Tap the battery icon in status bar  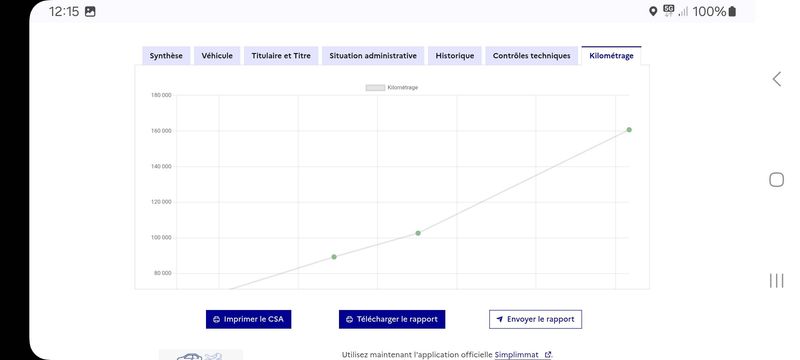tap(732, 11)
